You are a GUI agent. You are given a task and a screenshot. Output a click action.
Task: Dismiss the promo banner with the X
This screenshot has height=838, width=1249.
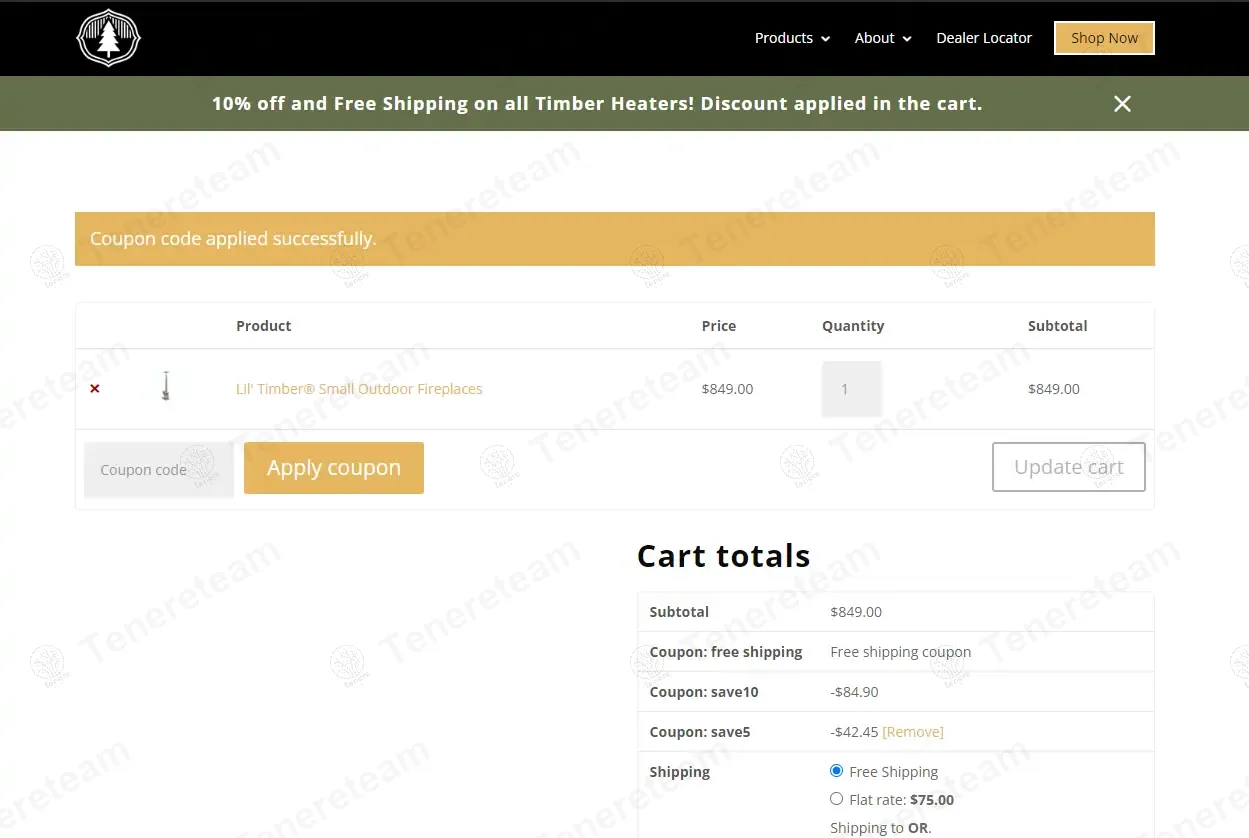[x=1122, y=104]
